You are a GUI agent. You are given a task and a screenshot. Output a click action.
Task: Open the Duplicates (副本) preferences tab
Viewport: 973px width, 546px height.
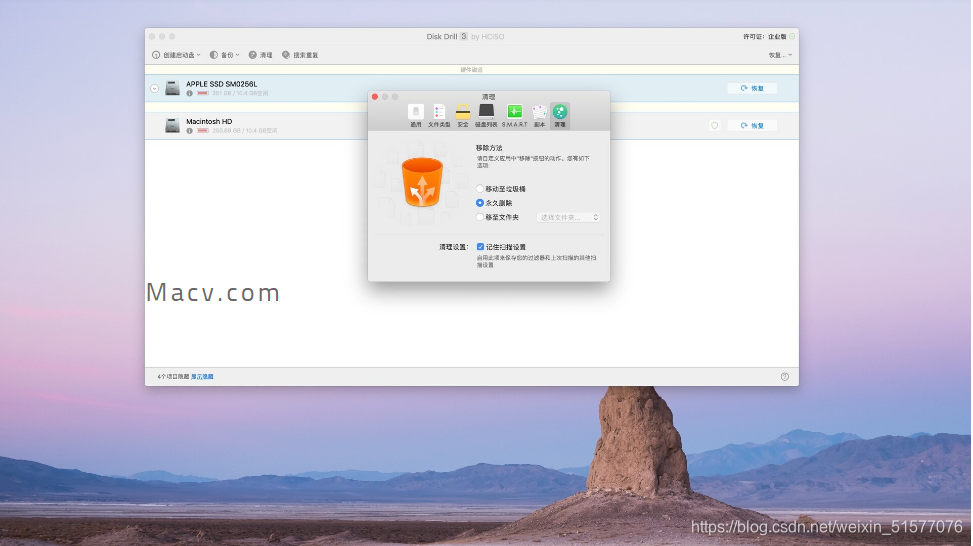tap(539, 115)
